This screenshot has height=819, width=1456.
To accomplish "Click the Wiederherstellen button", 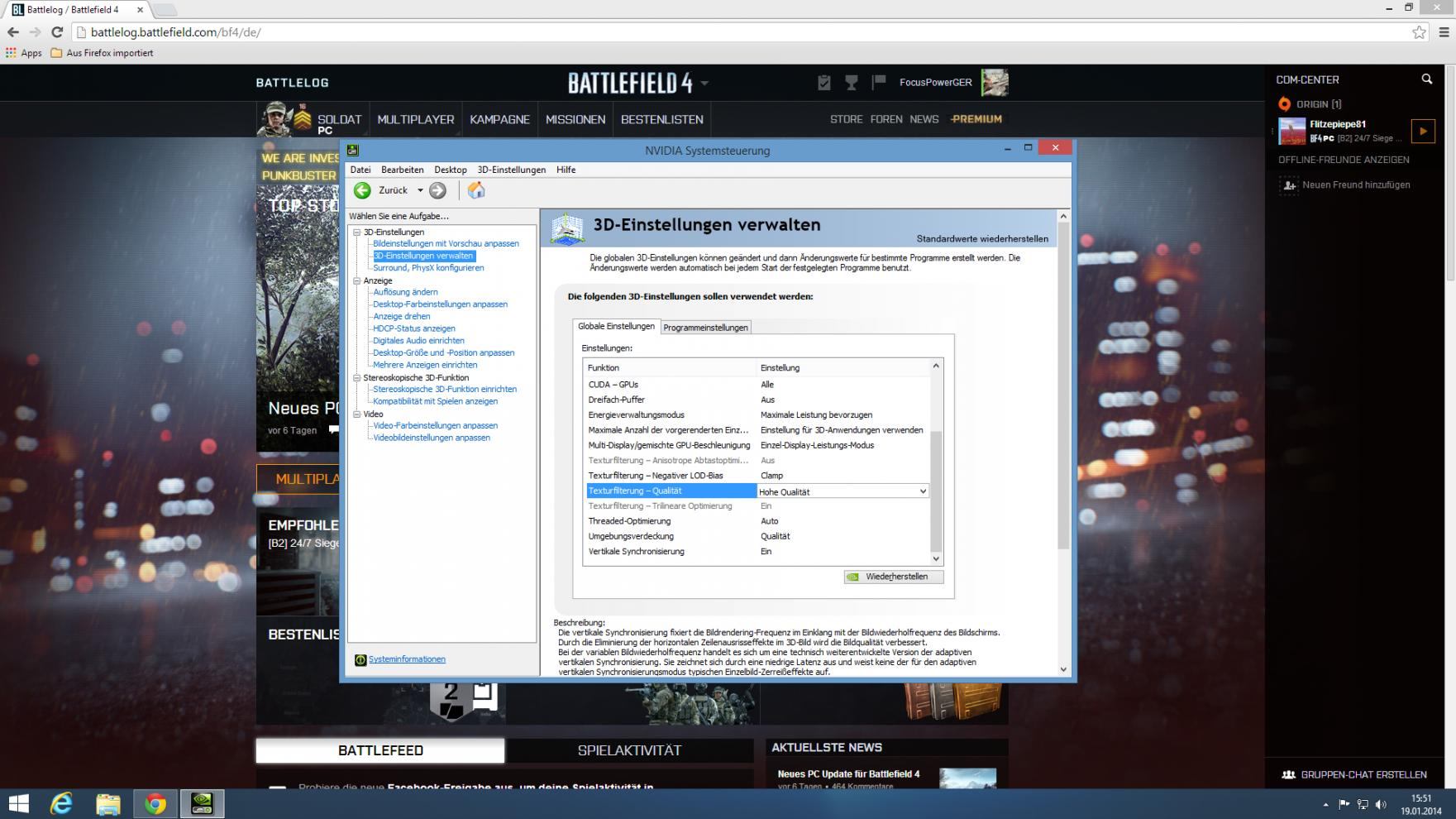I will point(893,577).
